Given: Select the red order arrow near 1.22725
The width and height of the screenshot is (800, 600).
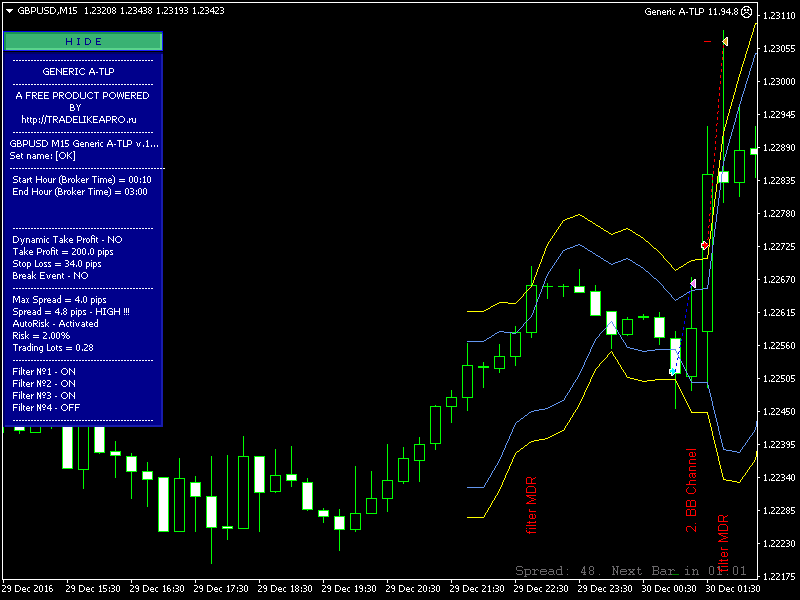Looking at the screenshot, I should [705, 245].
